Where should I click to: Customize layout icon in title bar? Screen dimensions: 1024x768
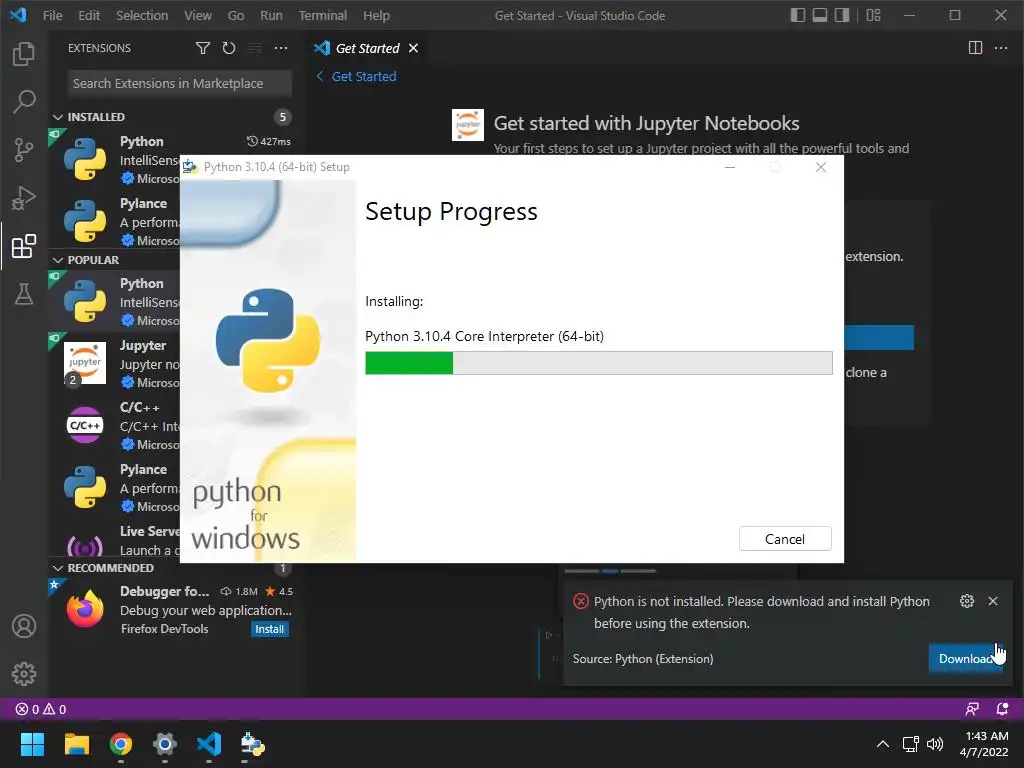873,15
